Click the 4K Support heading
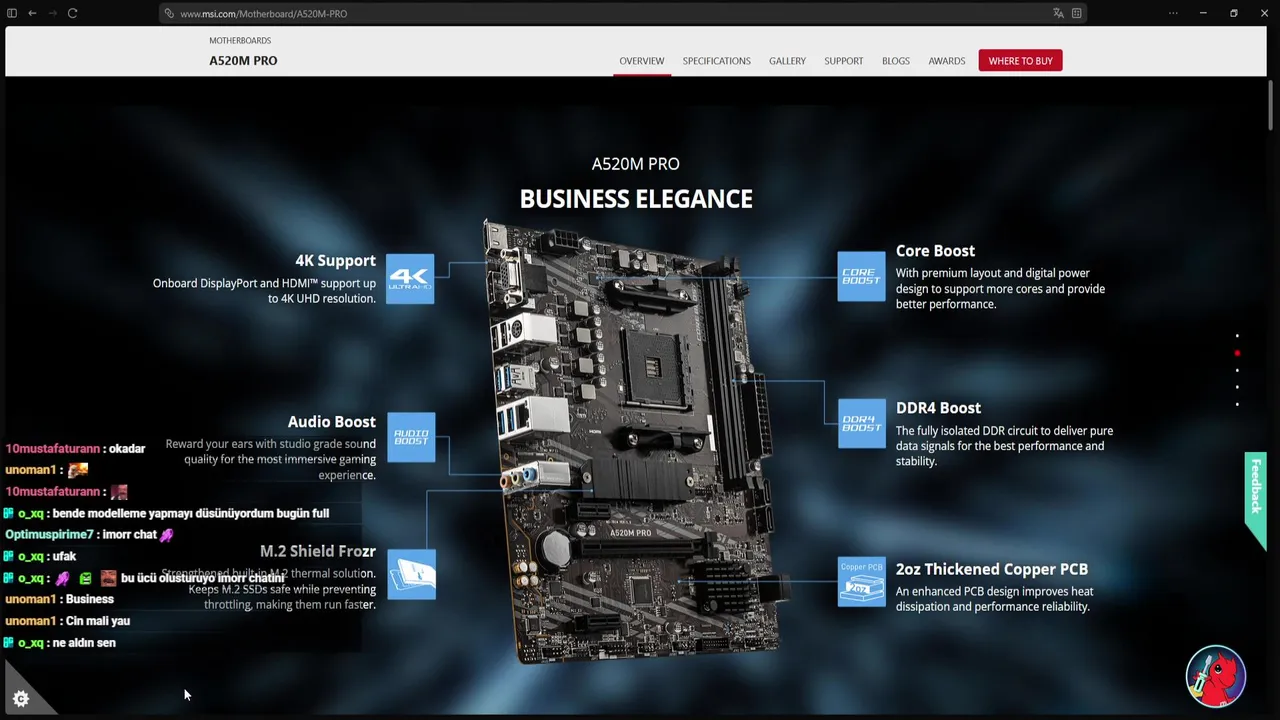This screenshot has height=720, width=1280. point(335,261)
